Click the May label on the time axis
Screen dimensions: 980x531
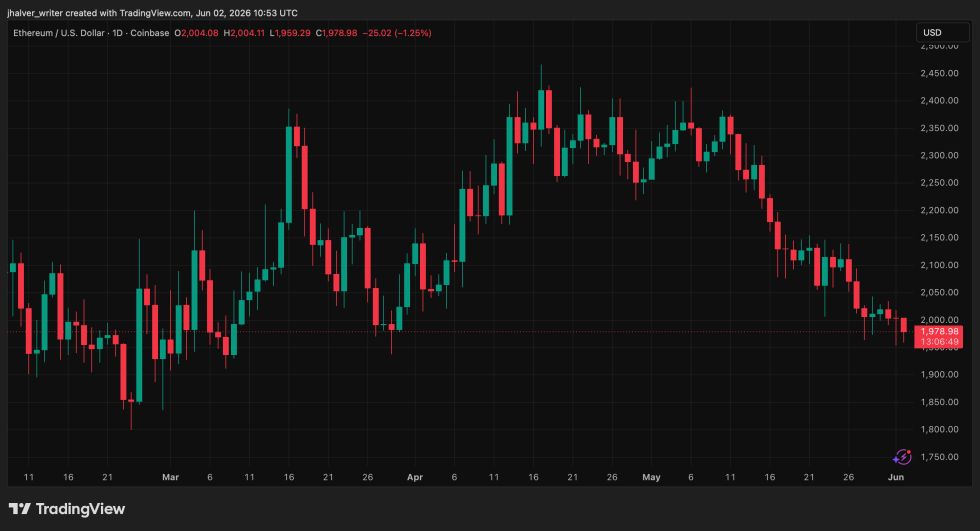[651, 477]
